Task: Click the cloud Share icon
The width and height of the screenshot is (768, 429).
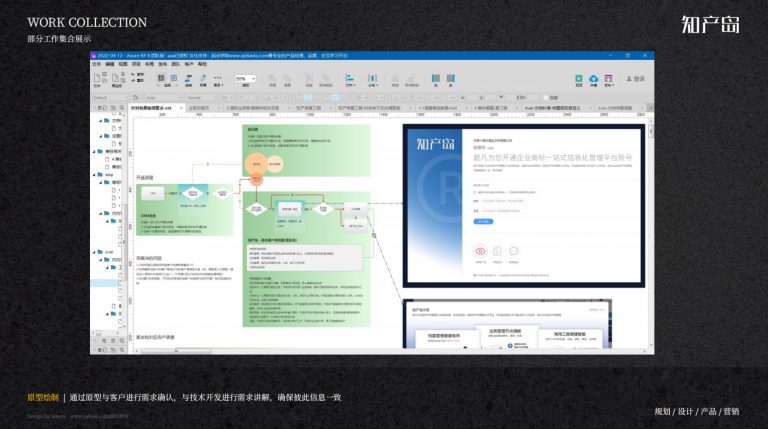Action: click(594, 78)
